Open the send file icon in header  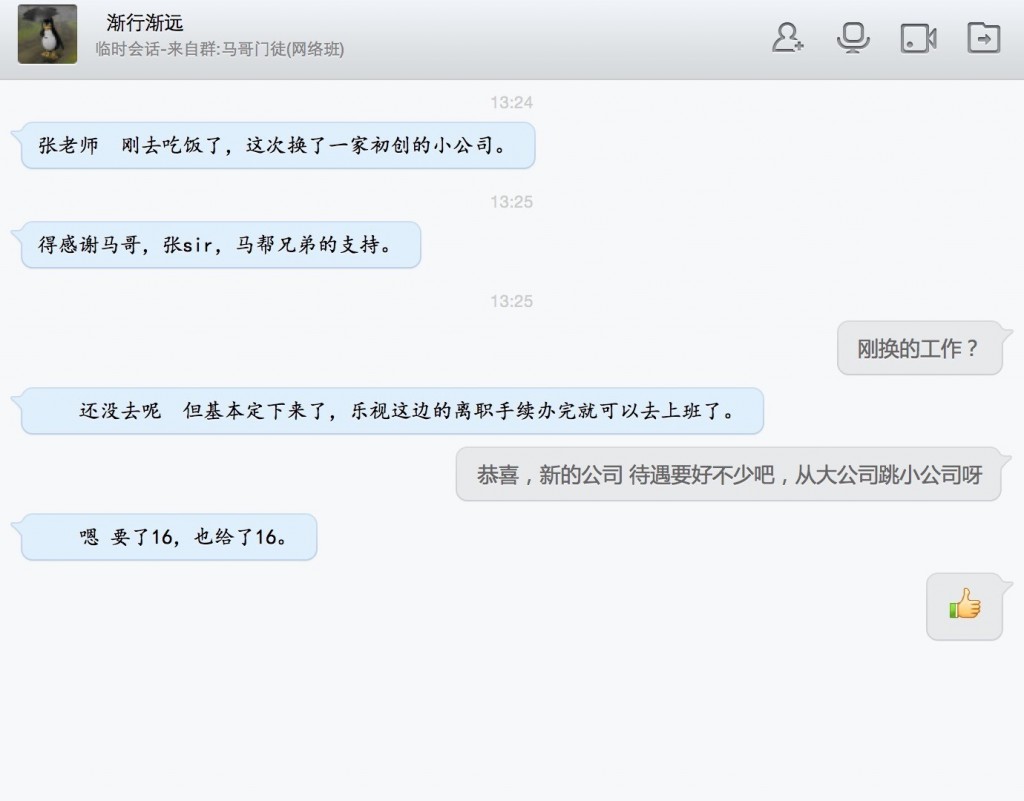click(x=984, y=37)
